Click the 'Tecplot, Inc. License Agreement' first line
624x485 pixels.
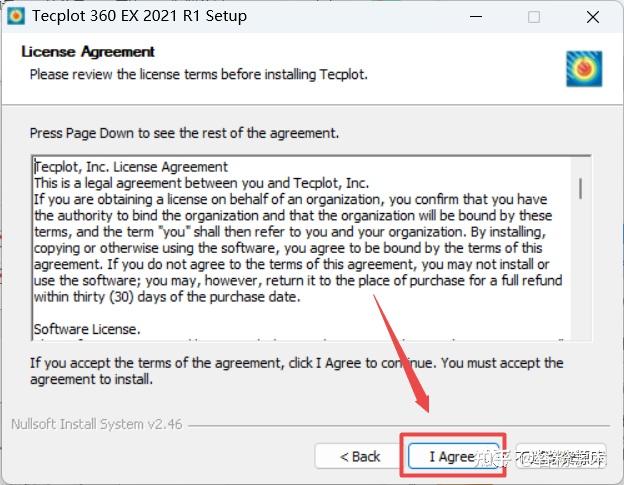point(131,167)
